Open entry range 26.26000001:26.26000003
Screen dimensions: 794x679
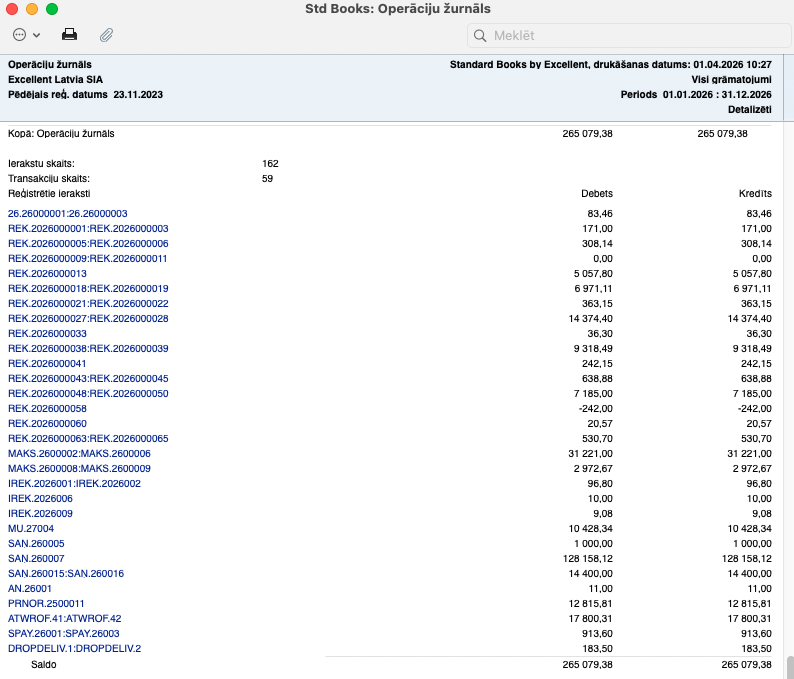(68, 214)
